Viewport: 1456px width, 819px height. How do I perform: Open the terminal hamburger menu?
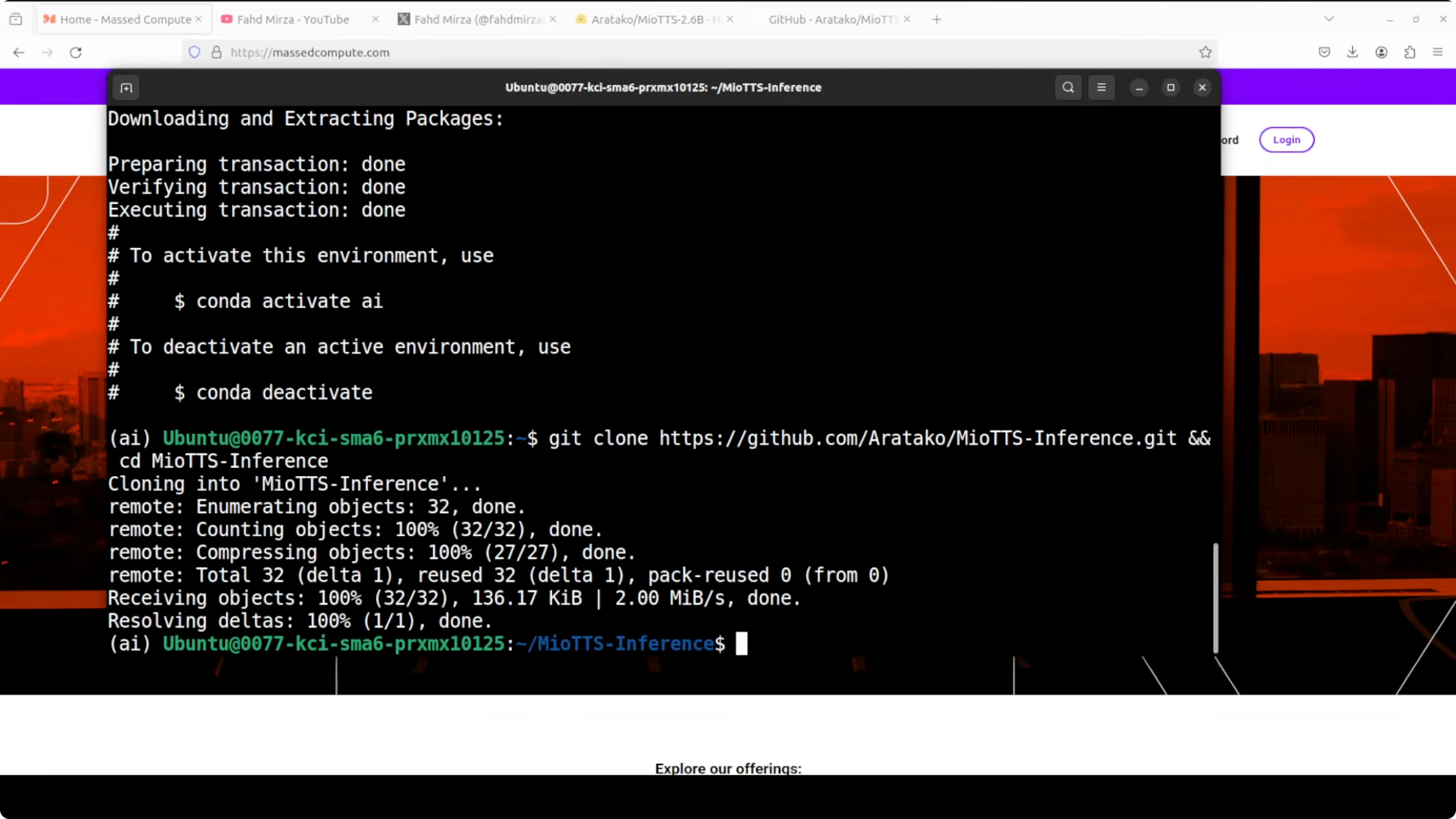[x=1101, y=87]
